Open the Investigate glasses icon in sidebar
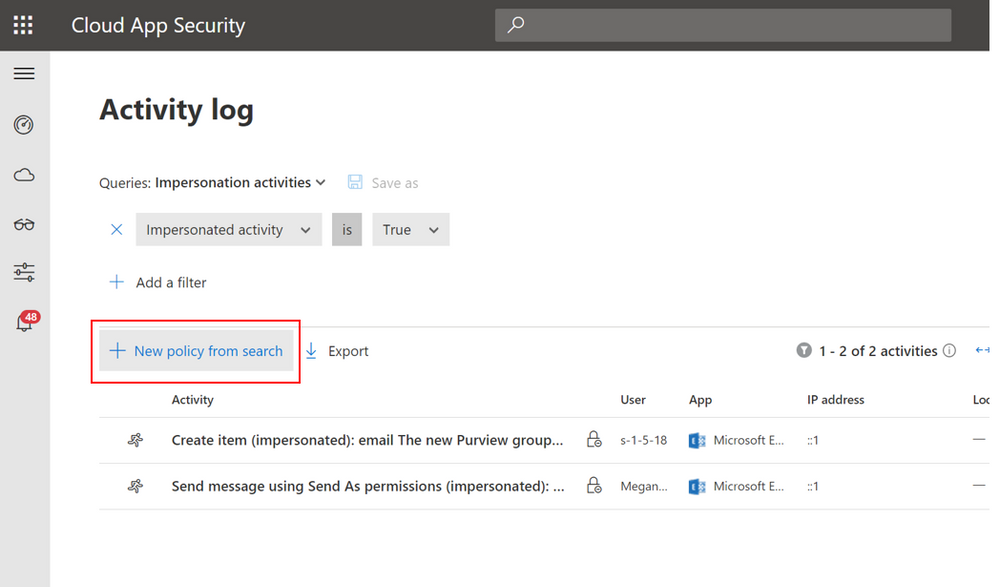Screen dimensions: 999x587 point(24,224)
